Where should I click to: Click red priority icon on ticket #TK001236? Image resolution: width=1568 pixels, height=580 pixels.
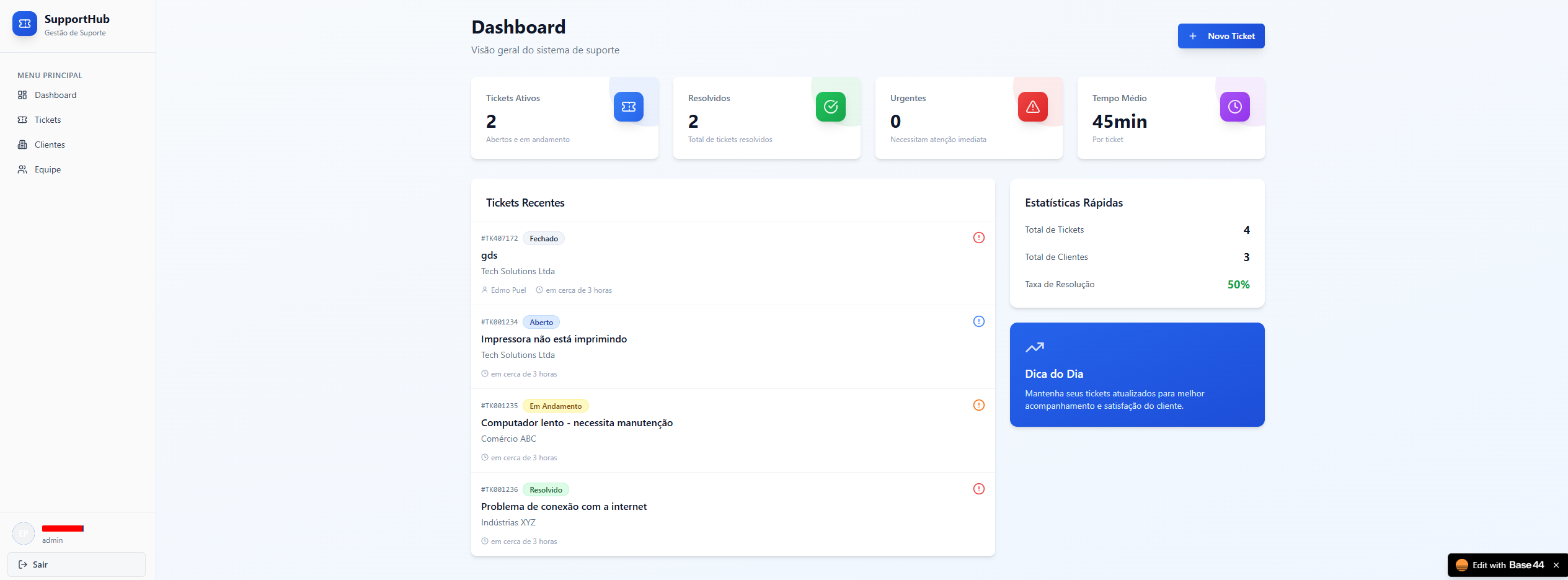[978, 489]
